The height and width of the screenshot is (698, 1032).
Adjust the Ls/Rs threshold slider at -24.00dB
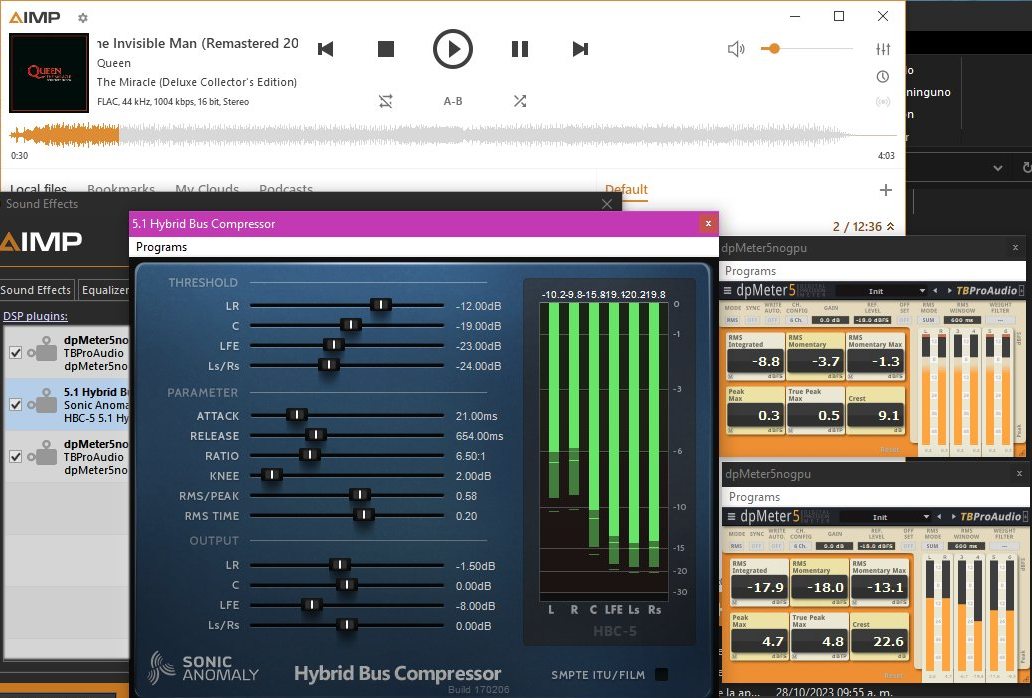click(328, 364)
